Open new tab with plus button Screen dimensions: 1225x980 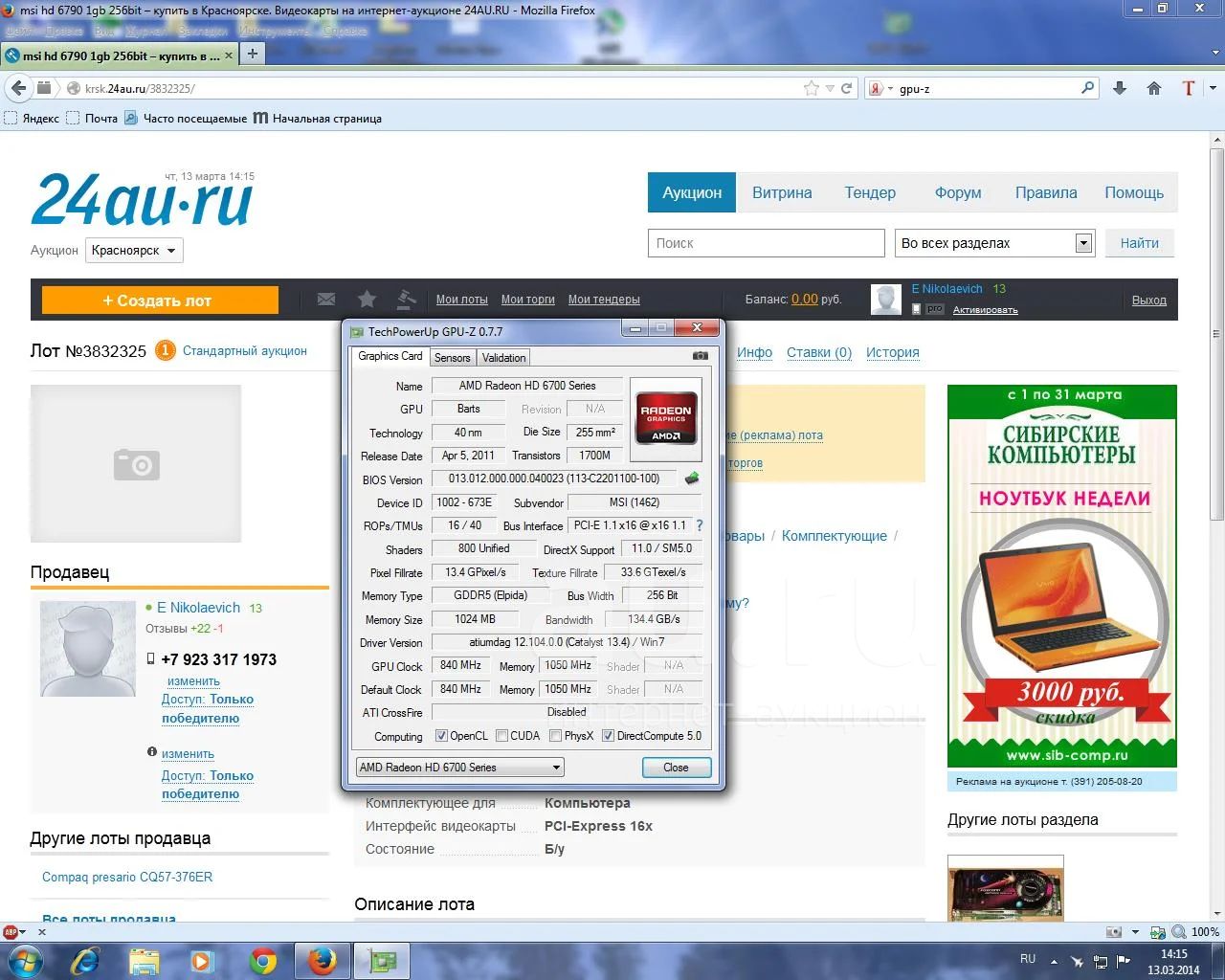252,54
